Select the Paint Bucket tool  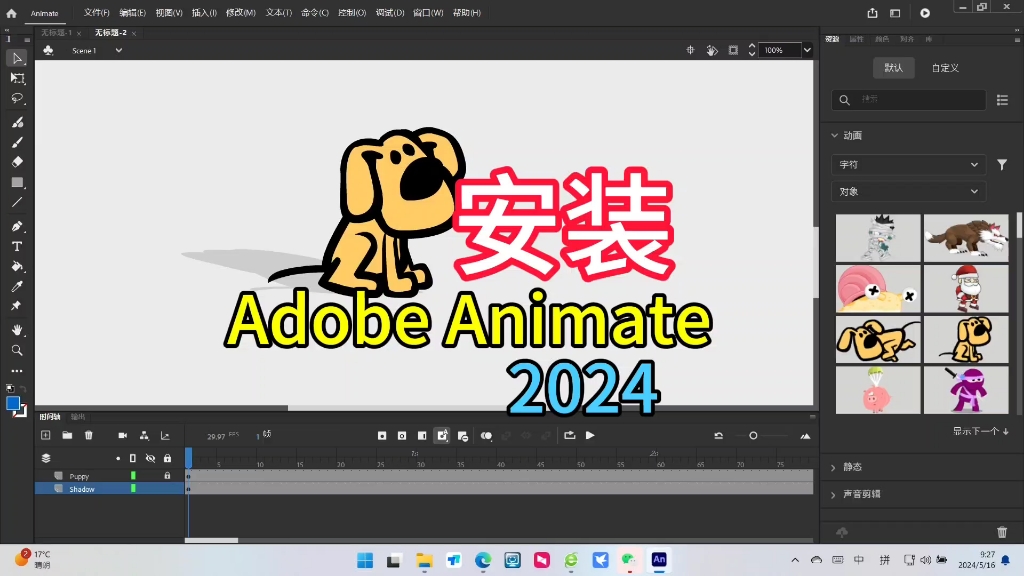point(17,266)
